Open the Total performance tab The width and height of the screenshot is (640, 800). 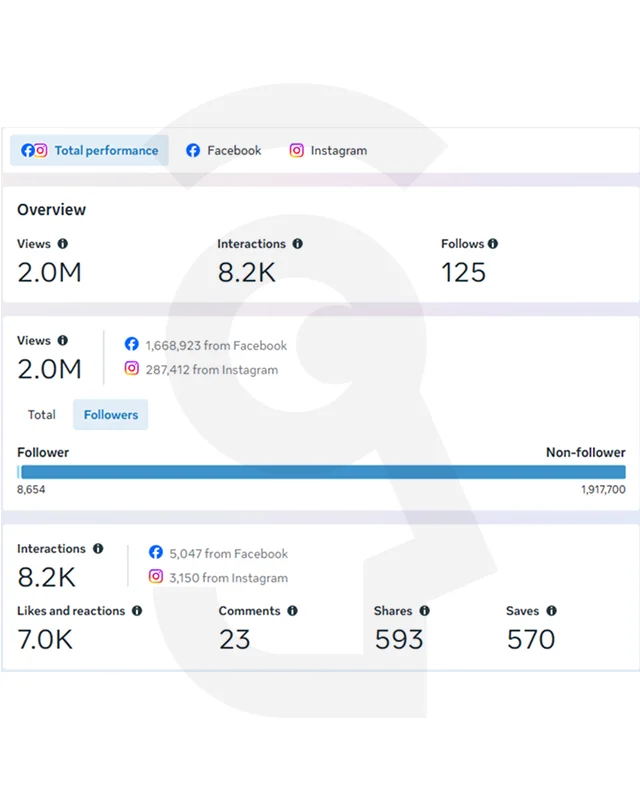point(89,151)
